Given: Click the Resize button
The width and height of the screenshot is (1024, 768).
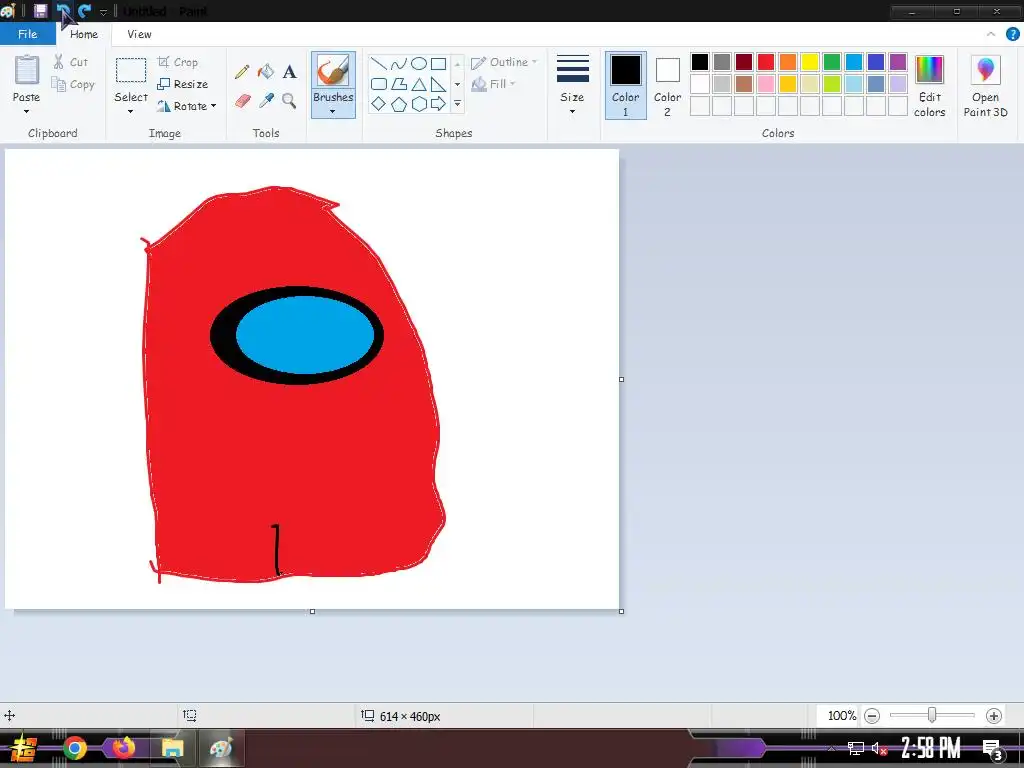Looking at the screenshot, I should [x=183, y=84].
